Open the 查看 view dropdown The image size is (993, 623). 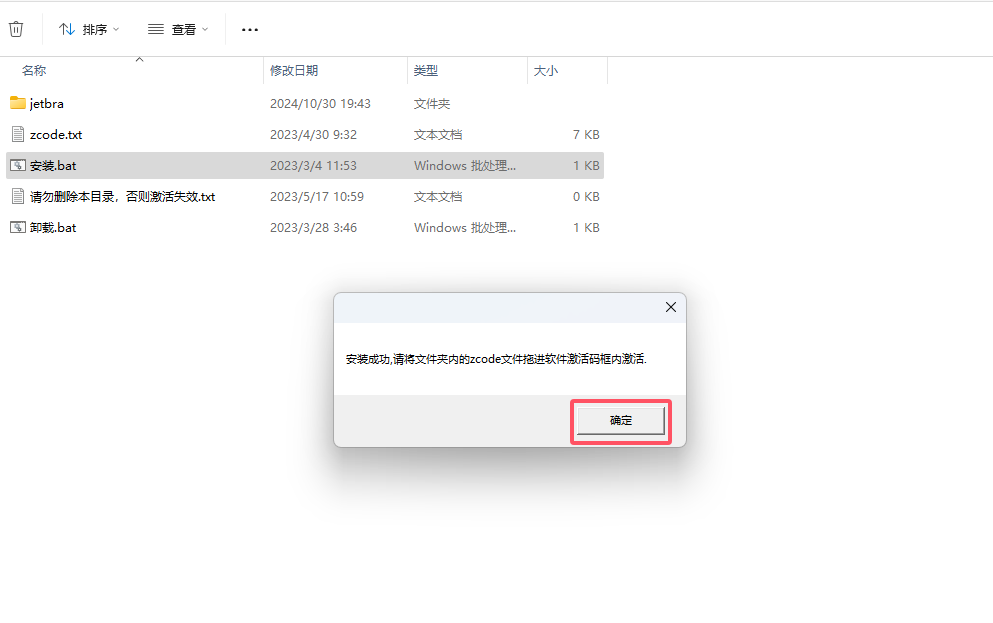(177, 29)
